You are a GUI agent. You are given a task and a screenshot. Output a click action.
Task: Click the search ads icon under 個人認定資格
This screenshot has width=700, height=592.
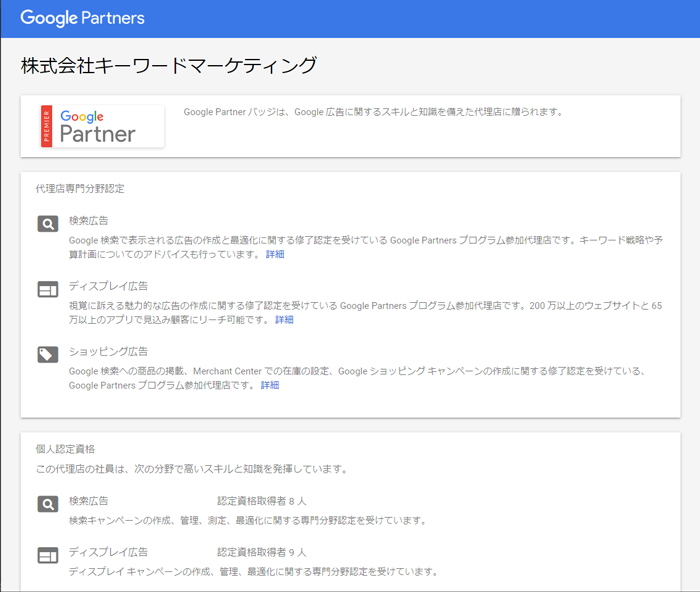(x=48, y=504)
